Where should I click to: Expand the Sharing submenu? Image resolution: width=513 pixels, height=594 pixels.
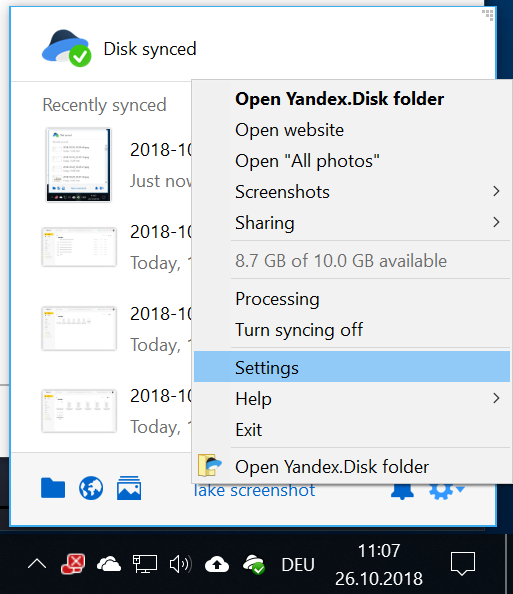point(352,223)
